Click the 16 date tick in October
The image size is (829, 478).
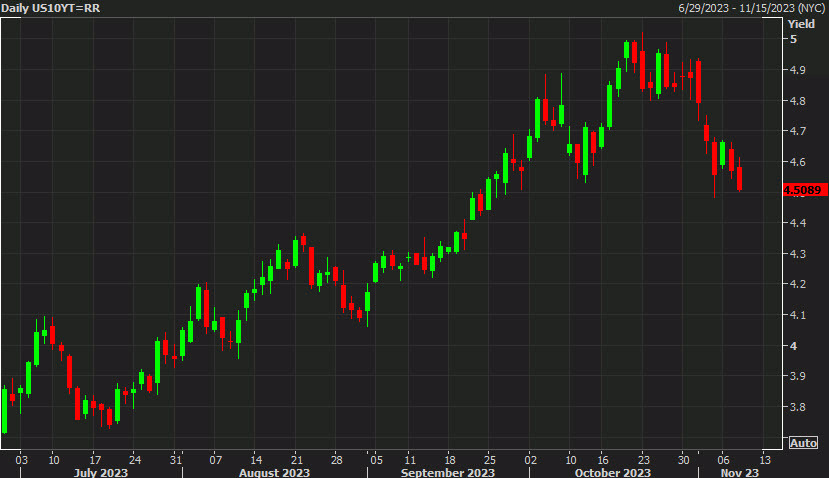pos(603,459)
